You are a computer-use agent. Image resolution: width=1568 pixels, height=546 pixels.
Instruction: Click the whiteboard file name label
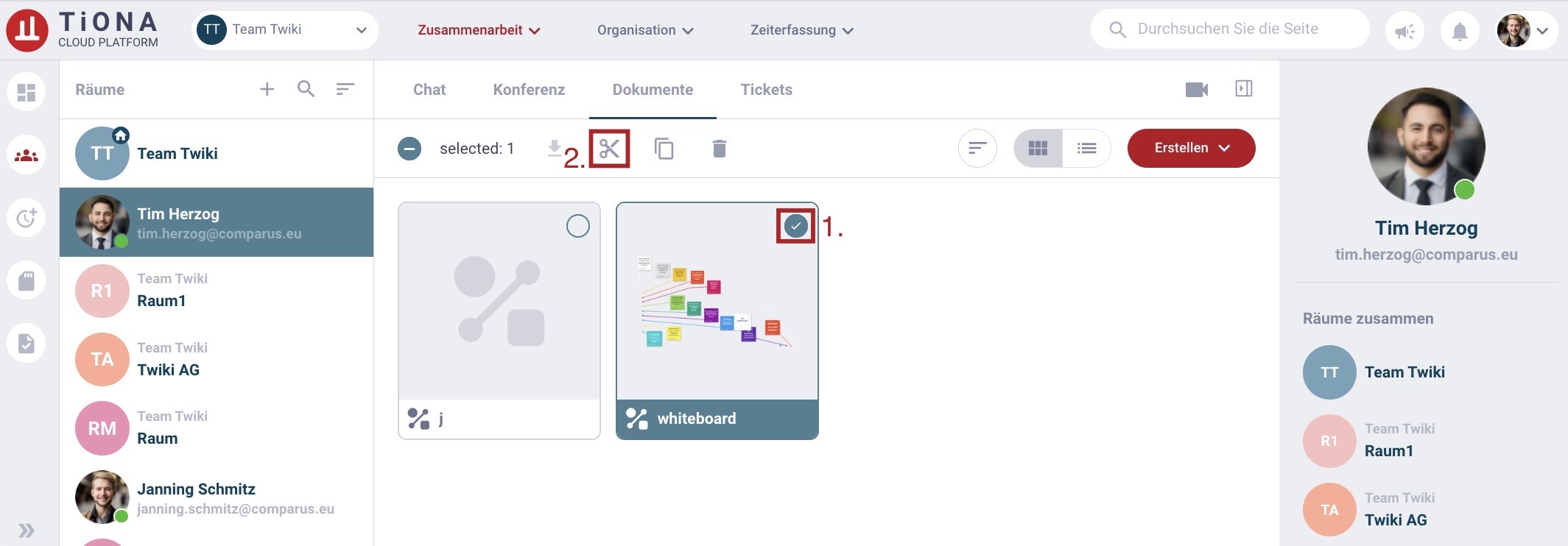(696, 419)
